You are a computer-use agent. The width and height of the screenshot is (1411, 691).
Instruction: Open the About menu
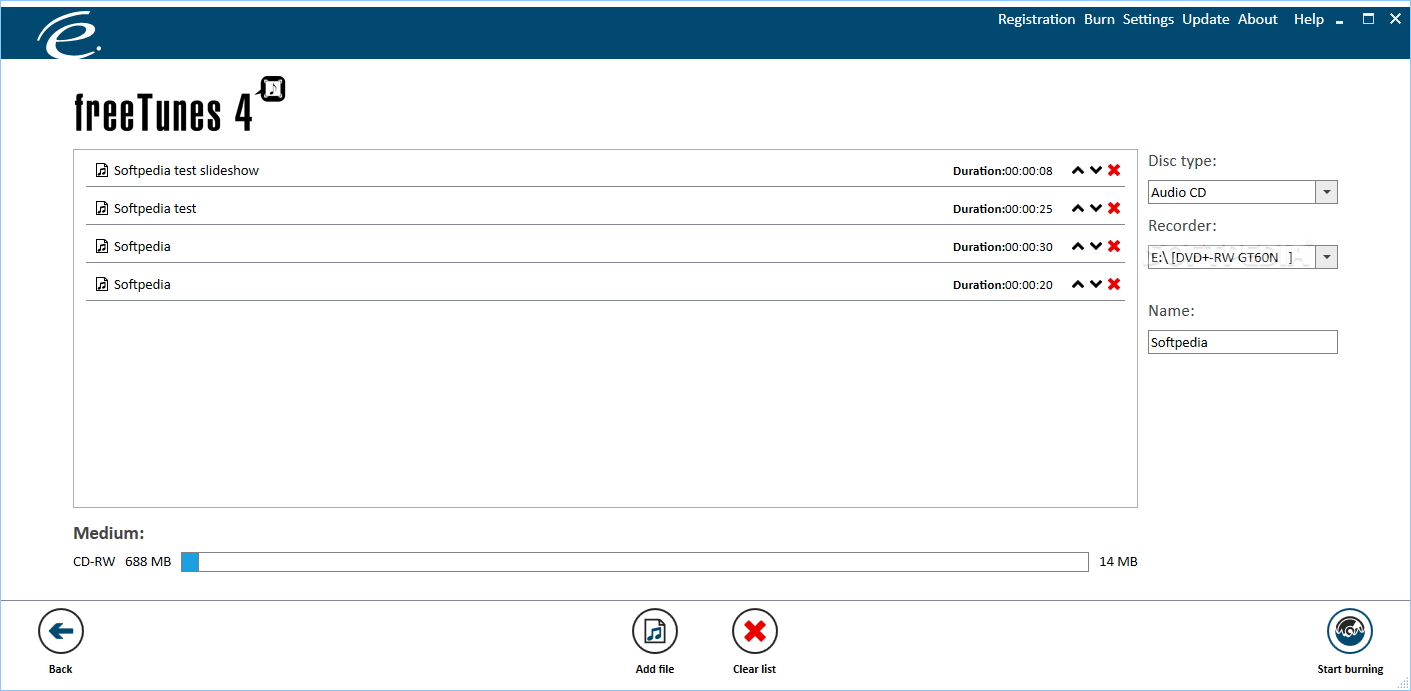[x=1258, y=19]
